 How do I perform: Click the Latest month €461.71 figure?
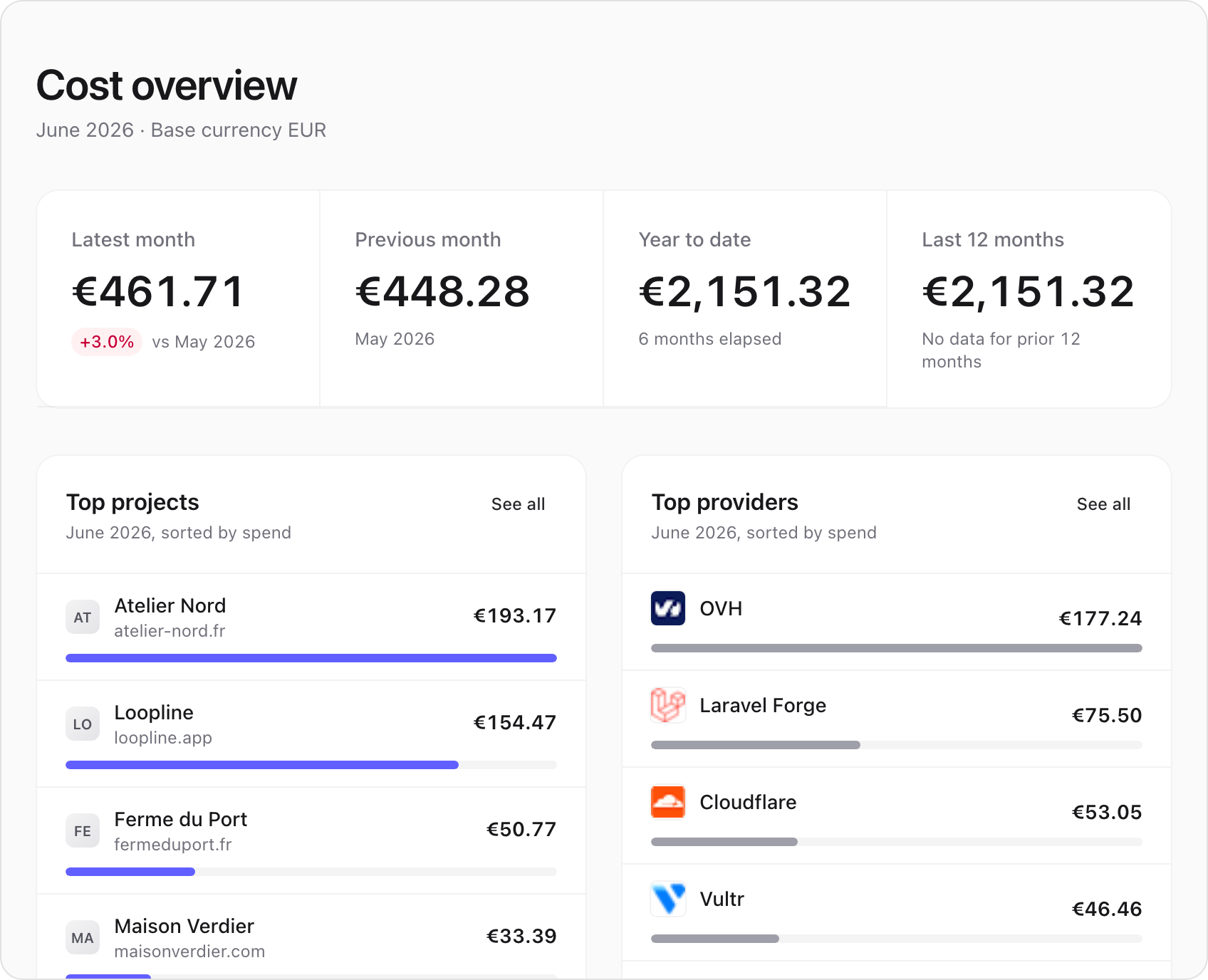pyautogui.click(x=158, y=292)
